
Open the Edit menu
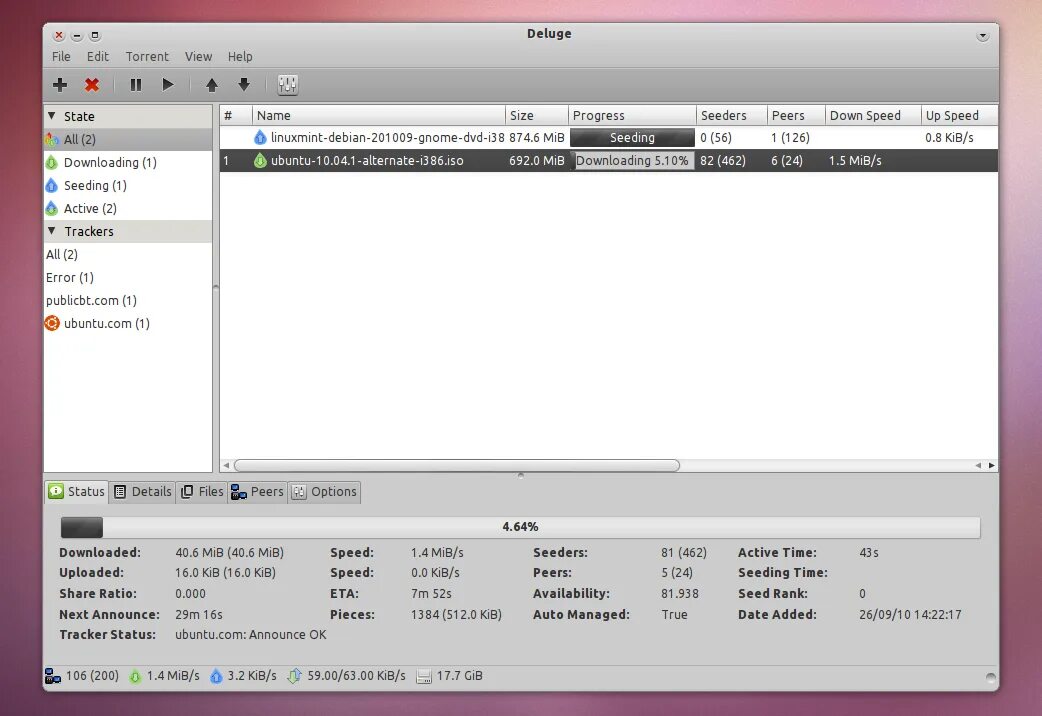click(x=98, y=57)
